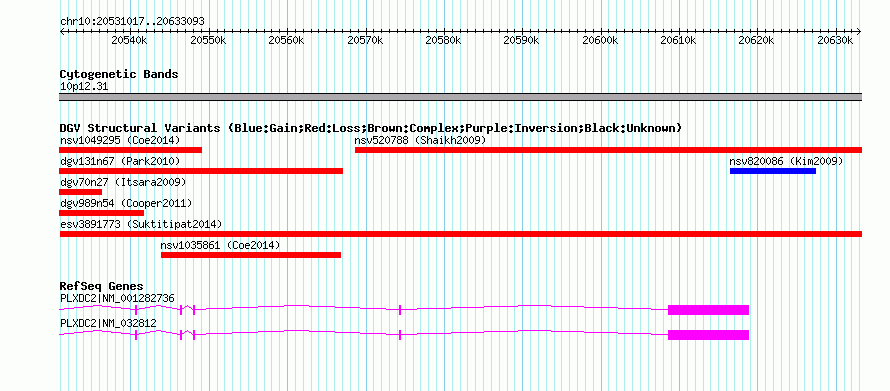Screen dimensions: 890x391
Task: Click the 20610k ruler tick label
Action: point(679,40)
